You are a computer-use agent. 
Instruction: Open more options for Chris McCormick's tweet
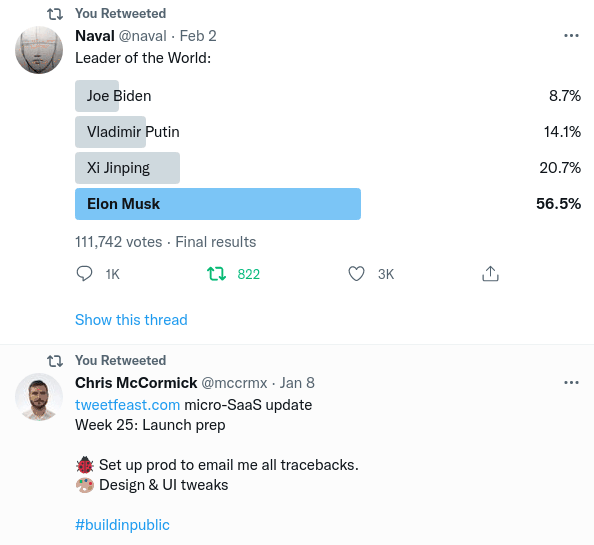[x=571, y=383]
